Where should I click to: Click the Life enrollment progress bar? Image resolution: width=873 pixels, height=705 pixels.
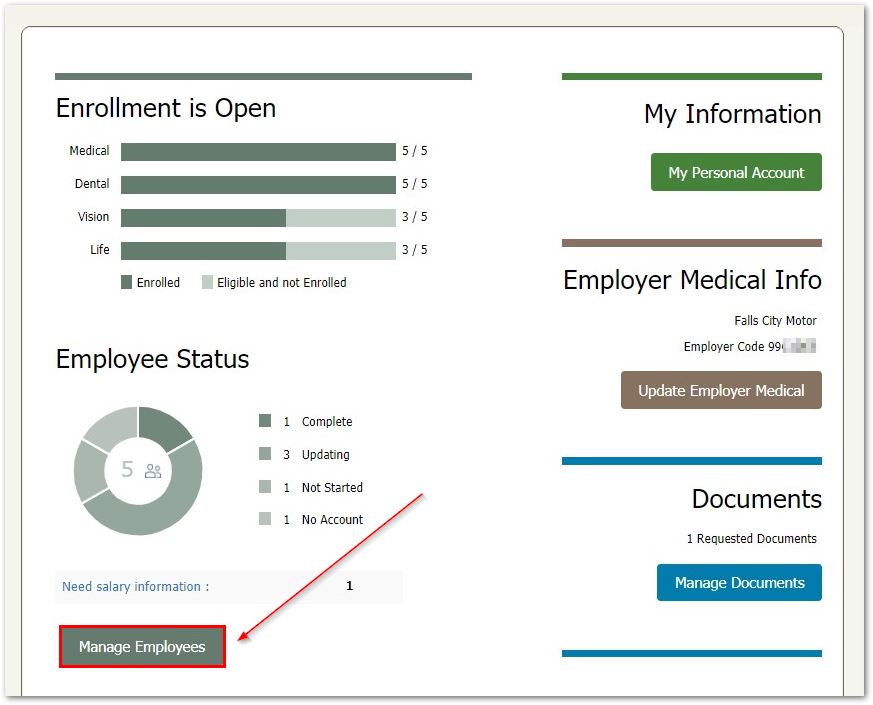pyautogui.click(x=258, y=250)
